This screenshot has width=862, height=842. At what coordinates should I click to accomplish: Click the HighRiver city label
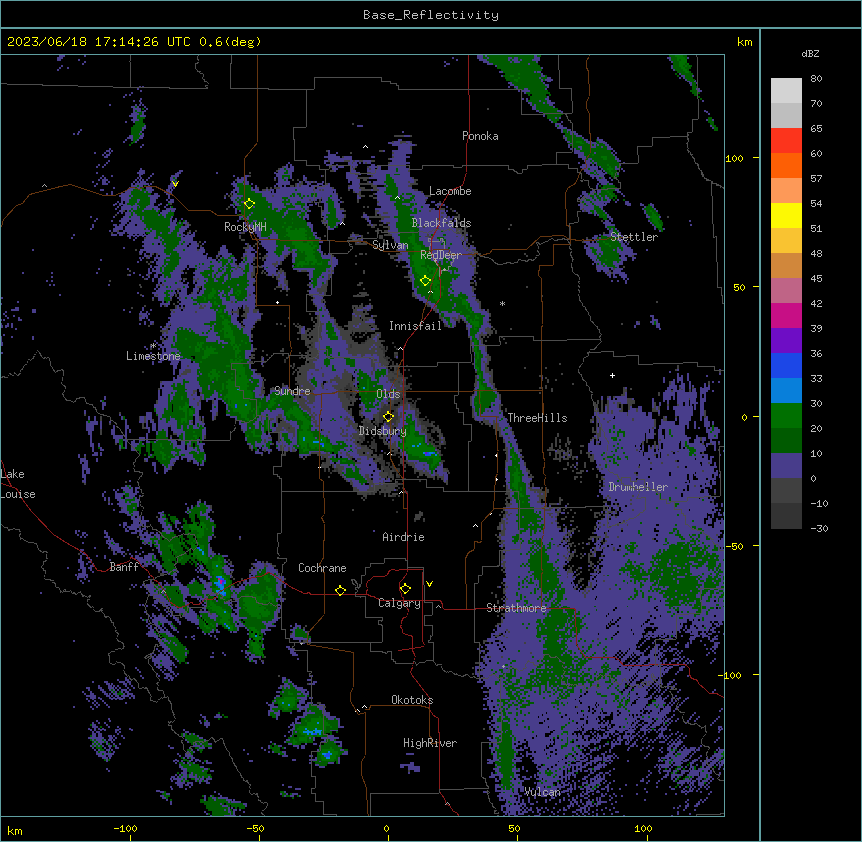(430, 743)
